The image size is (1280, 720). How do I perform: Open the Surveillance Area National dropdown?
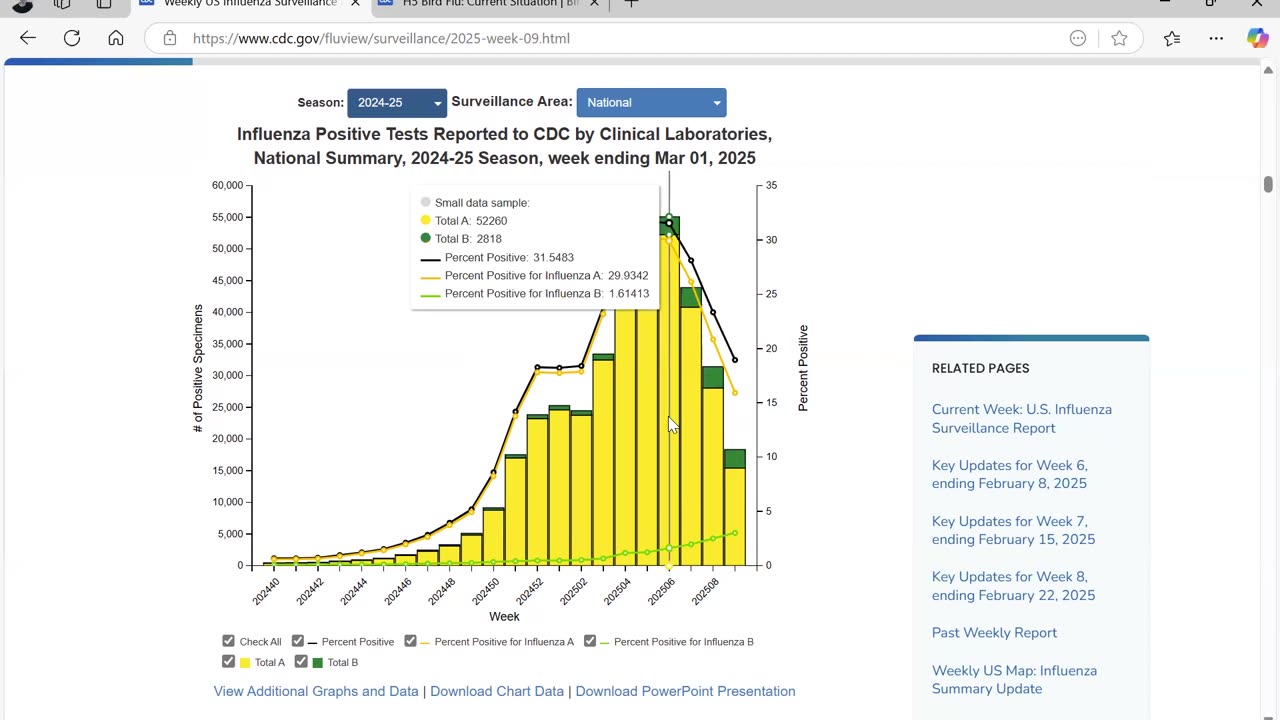pos(651,102)
